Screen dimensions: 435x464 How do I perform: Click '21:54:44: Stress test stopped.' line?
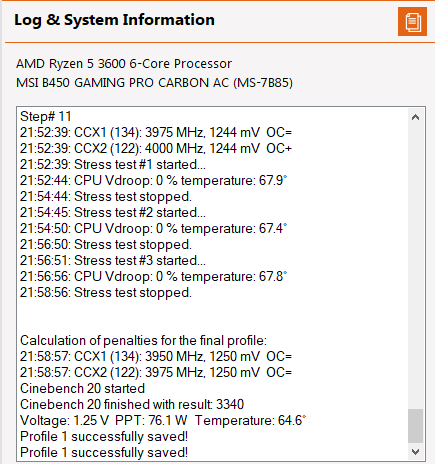tap(106, 196)
